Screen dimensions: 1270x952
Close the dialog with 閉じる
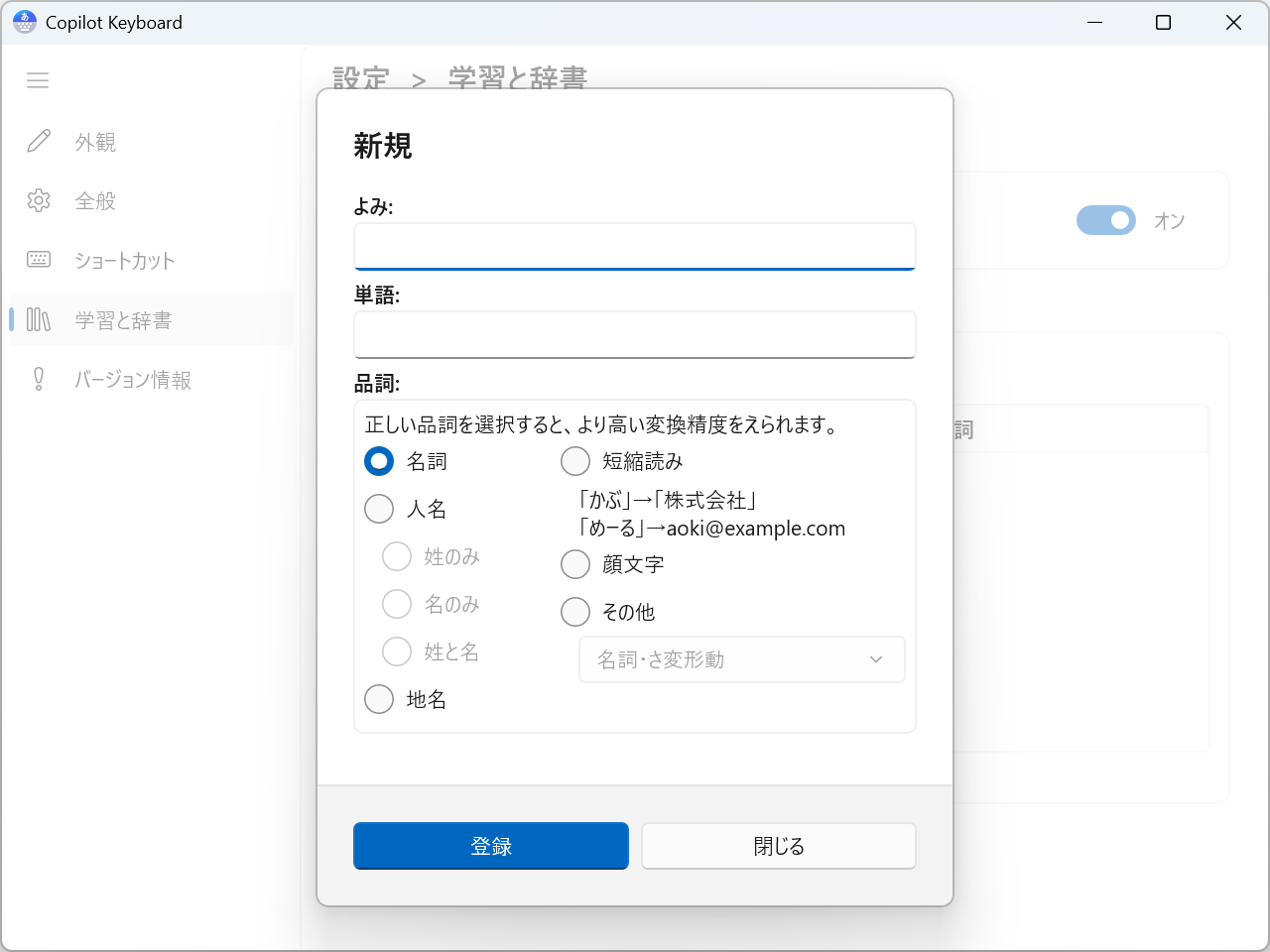point(778,846)
